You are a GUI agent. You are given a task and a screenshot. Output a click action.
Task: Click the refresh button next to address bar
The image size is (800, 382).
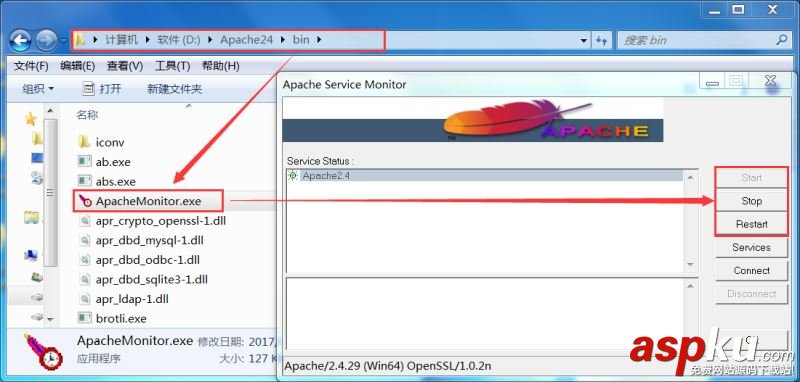(602, 41)
